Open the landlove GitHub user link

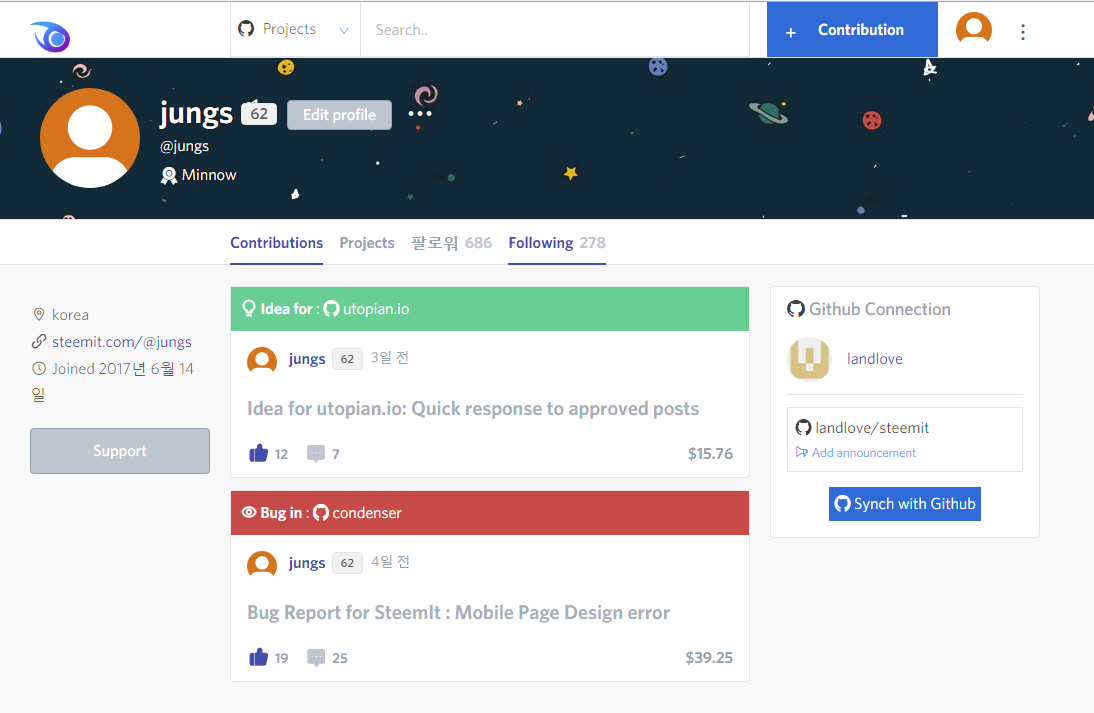click(x=874, y=359)
